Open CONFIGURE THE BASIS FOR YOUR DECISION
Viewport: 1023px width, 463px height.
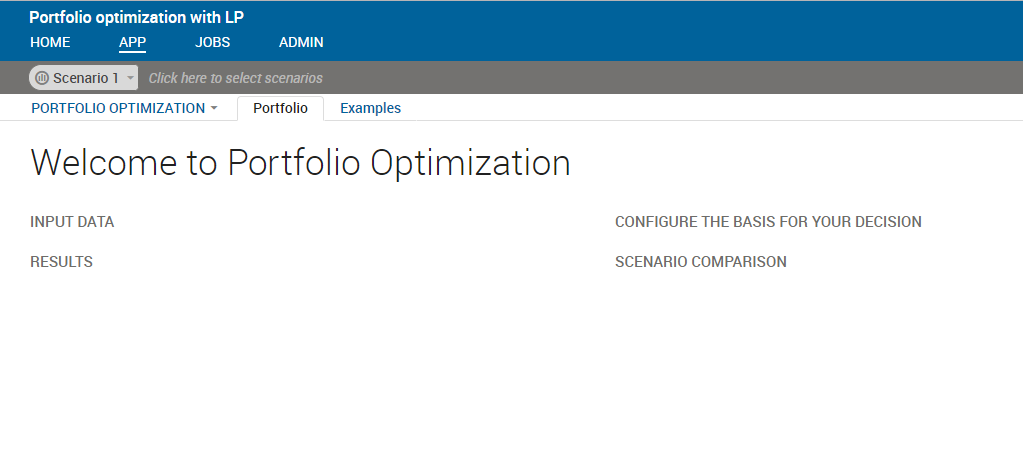769,222
